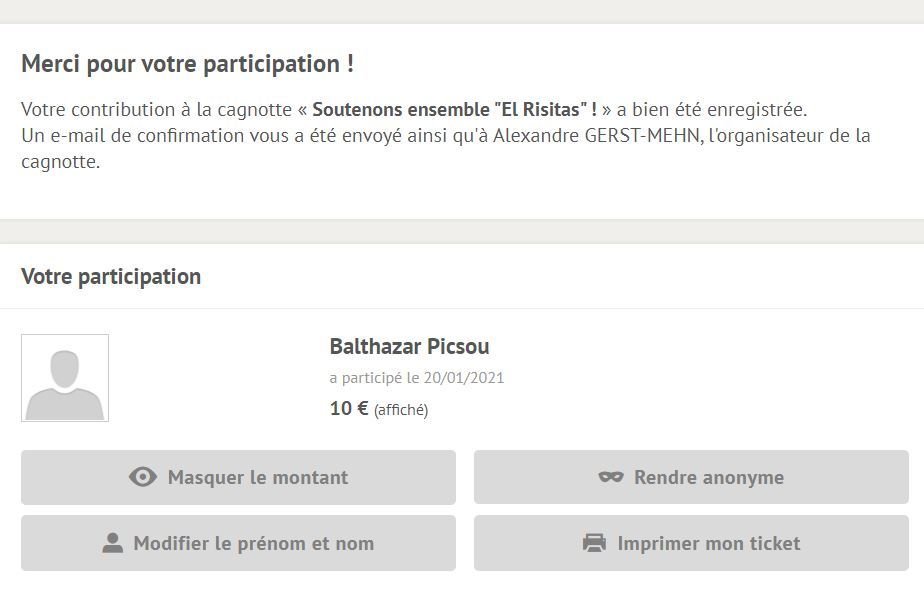Image resolution: width=924 pixels, height=595 pixels.
Task: Click the participation date 20/01/2021
Action: tap(463, 378)
